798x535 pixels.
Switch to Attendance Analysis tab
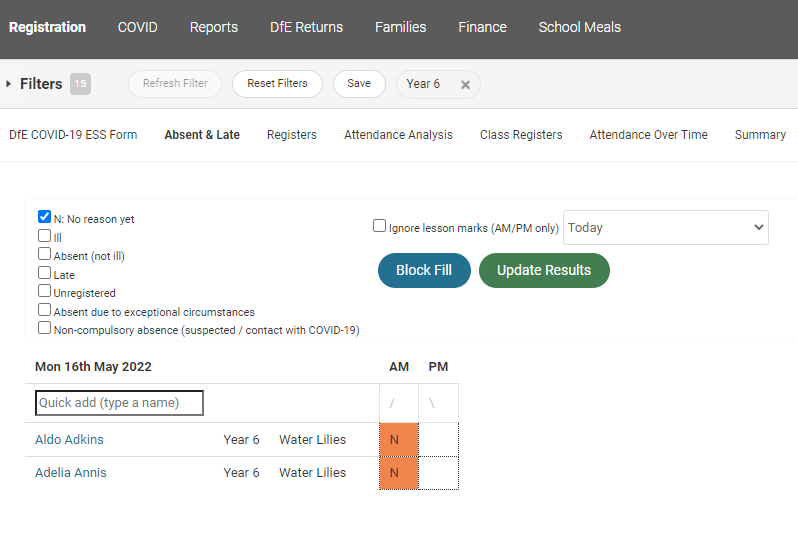(x=398, y=135)
